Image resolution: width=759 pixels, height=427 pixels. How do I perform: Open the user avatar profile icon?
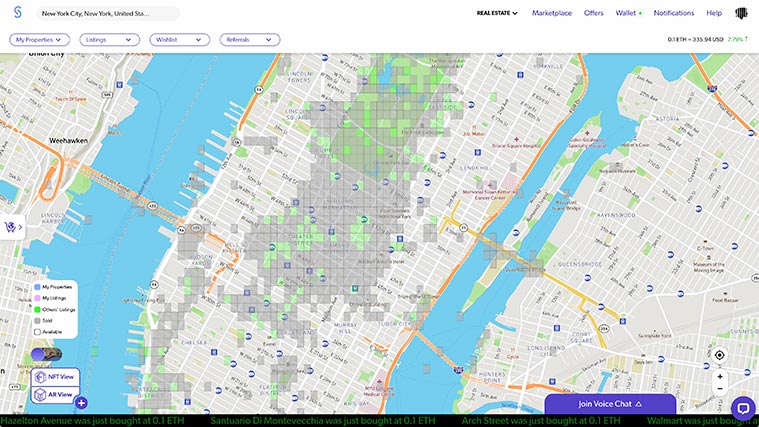(741, 13)
